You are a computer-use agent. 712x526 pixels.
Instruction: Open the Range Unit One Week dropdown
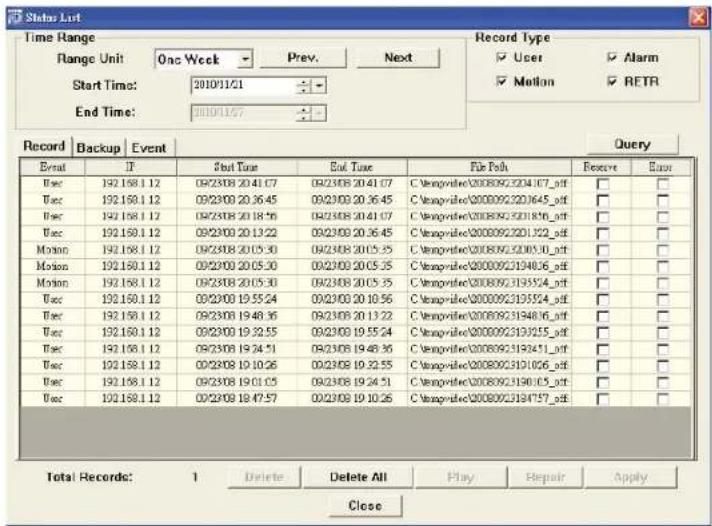point(245,60)
